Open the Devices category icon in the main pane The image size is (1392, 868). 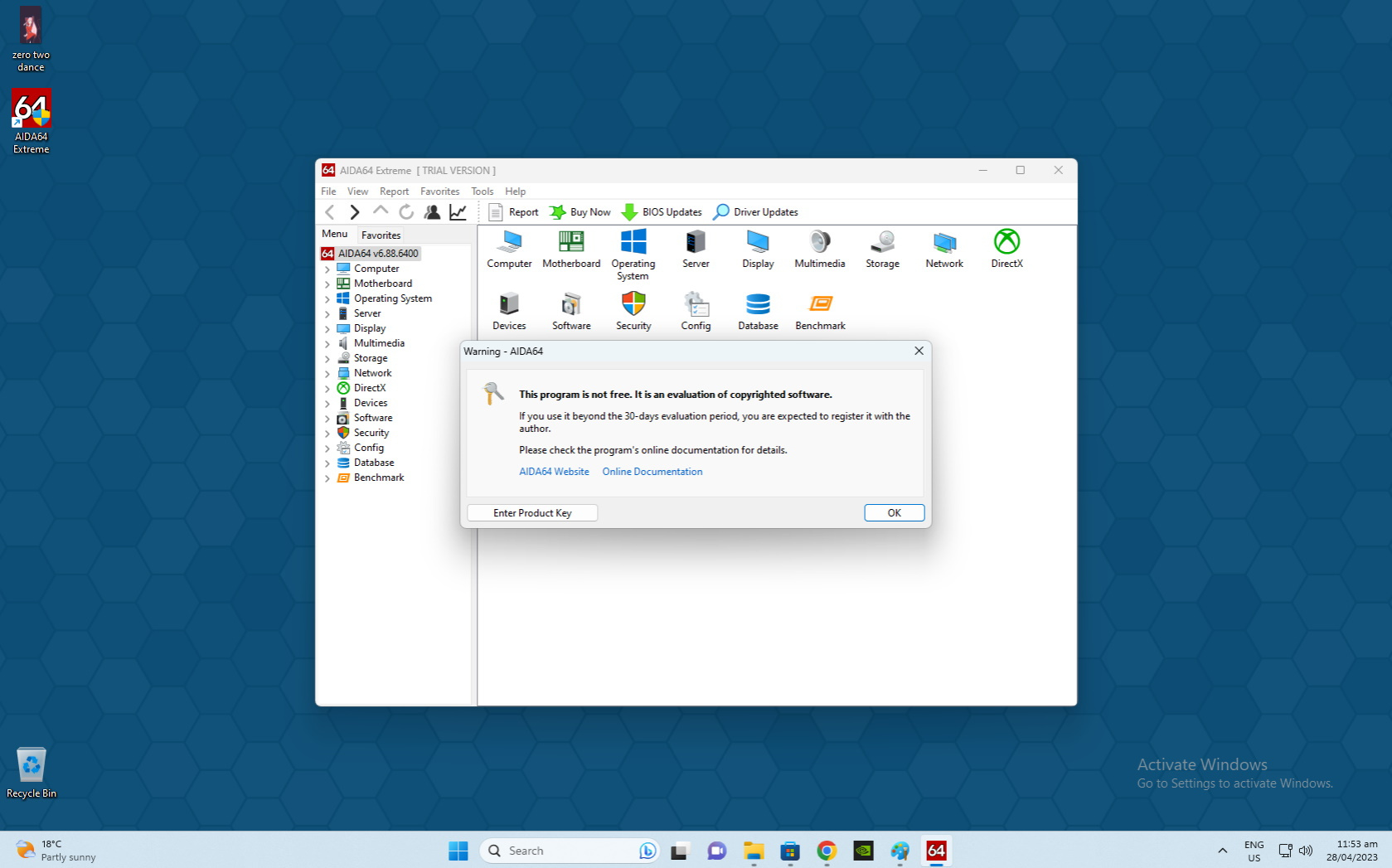click(509, 311)
